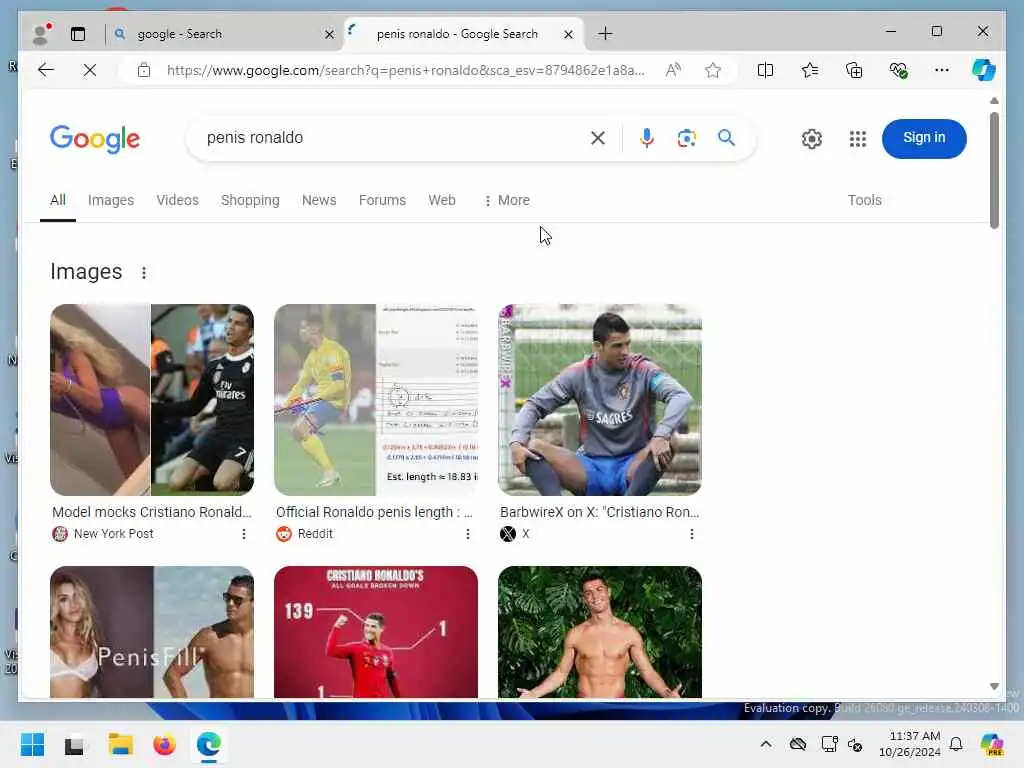Click the scrollbar down arrow
This screenshot has width=1024, height=768.
pyautogui.click(x=994, y=686)
